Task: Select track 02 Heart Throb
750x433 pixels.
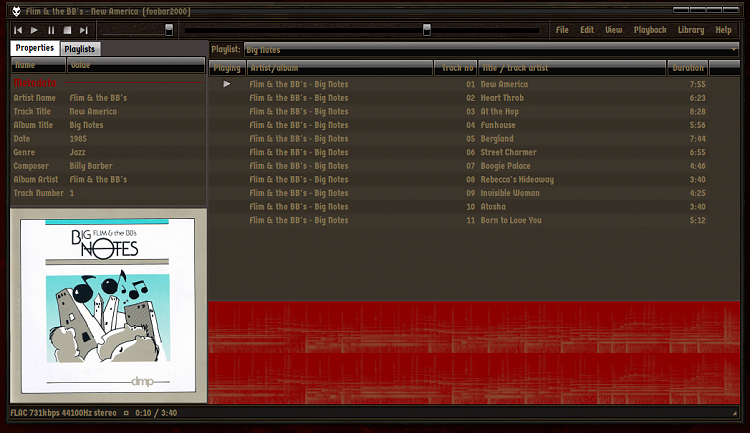Action: (x=474, y=98)
